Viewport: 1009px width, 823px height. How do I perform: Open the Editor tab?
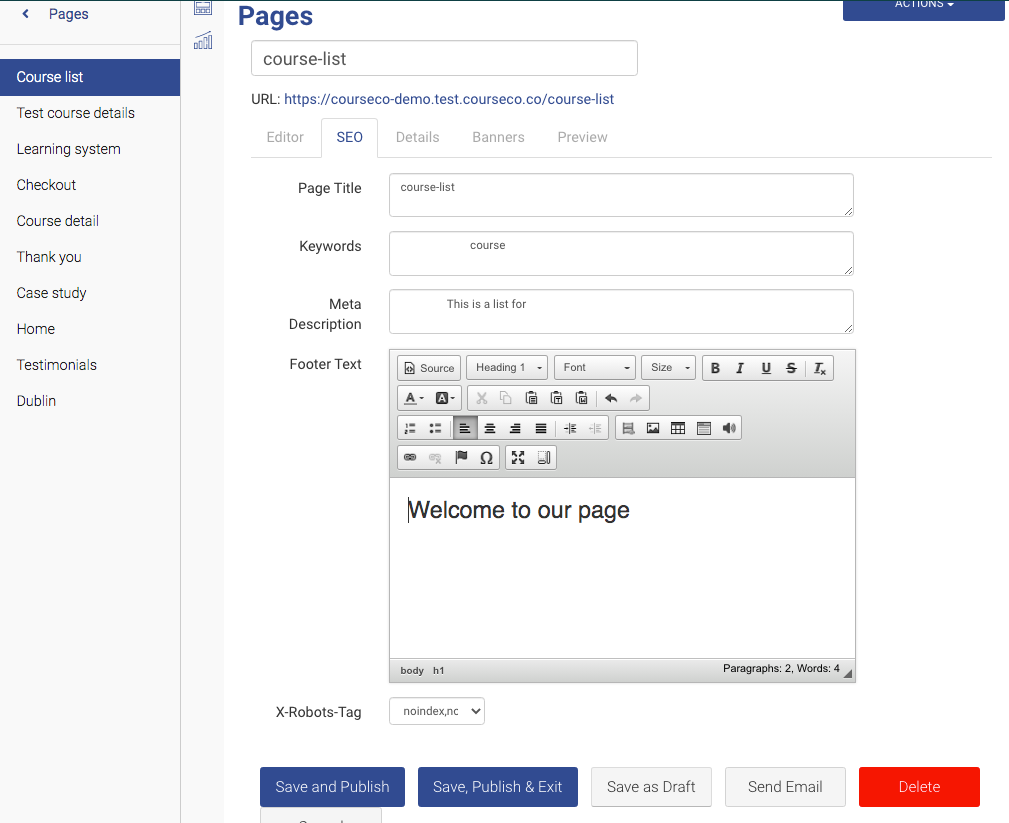(285, 137)
